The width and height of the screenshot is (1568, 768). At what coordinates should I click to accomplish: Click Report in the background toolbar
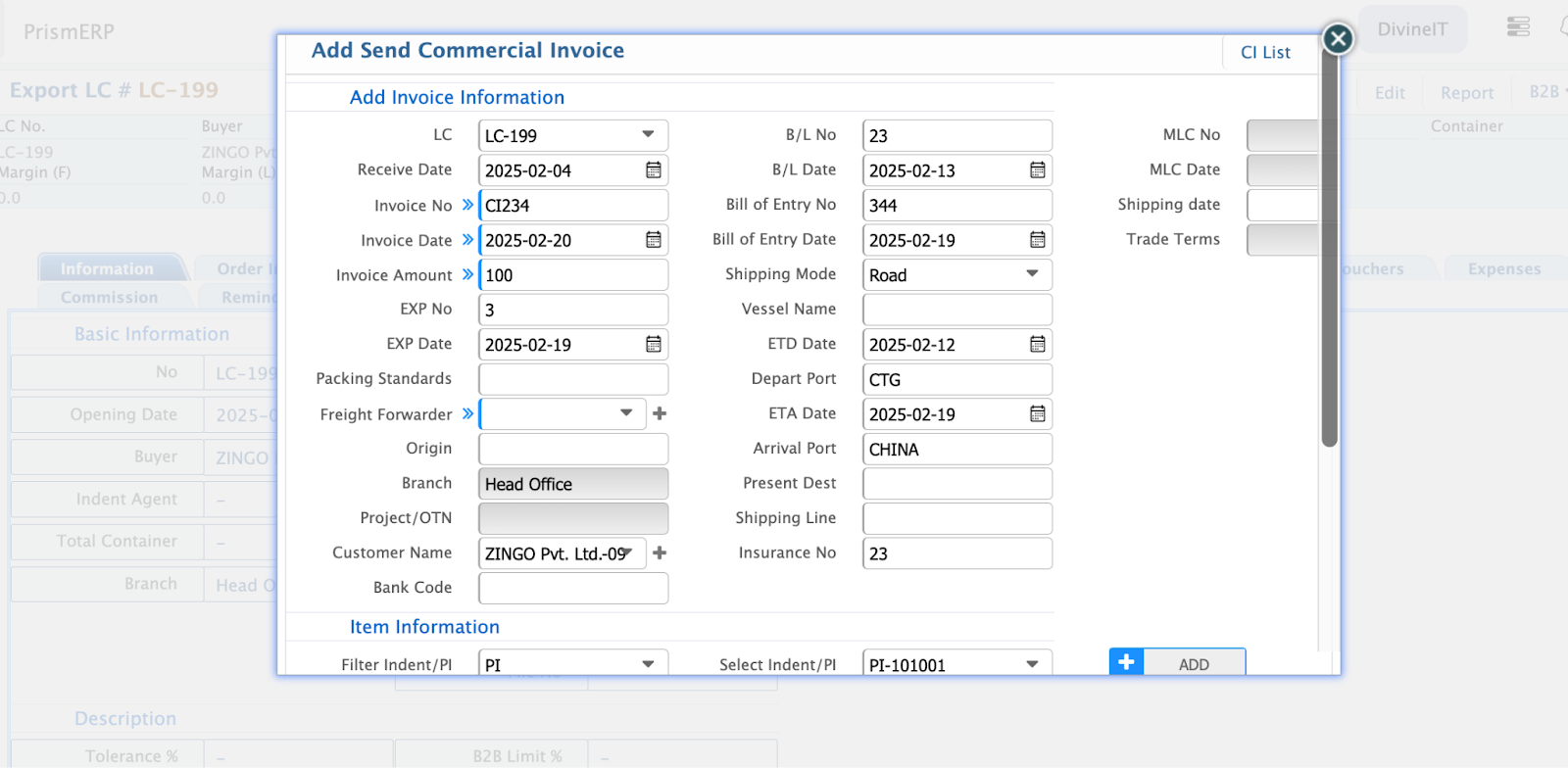click(1467, 93)
